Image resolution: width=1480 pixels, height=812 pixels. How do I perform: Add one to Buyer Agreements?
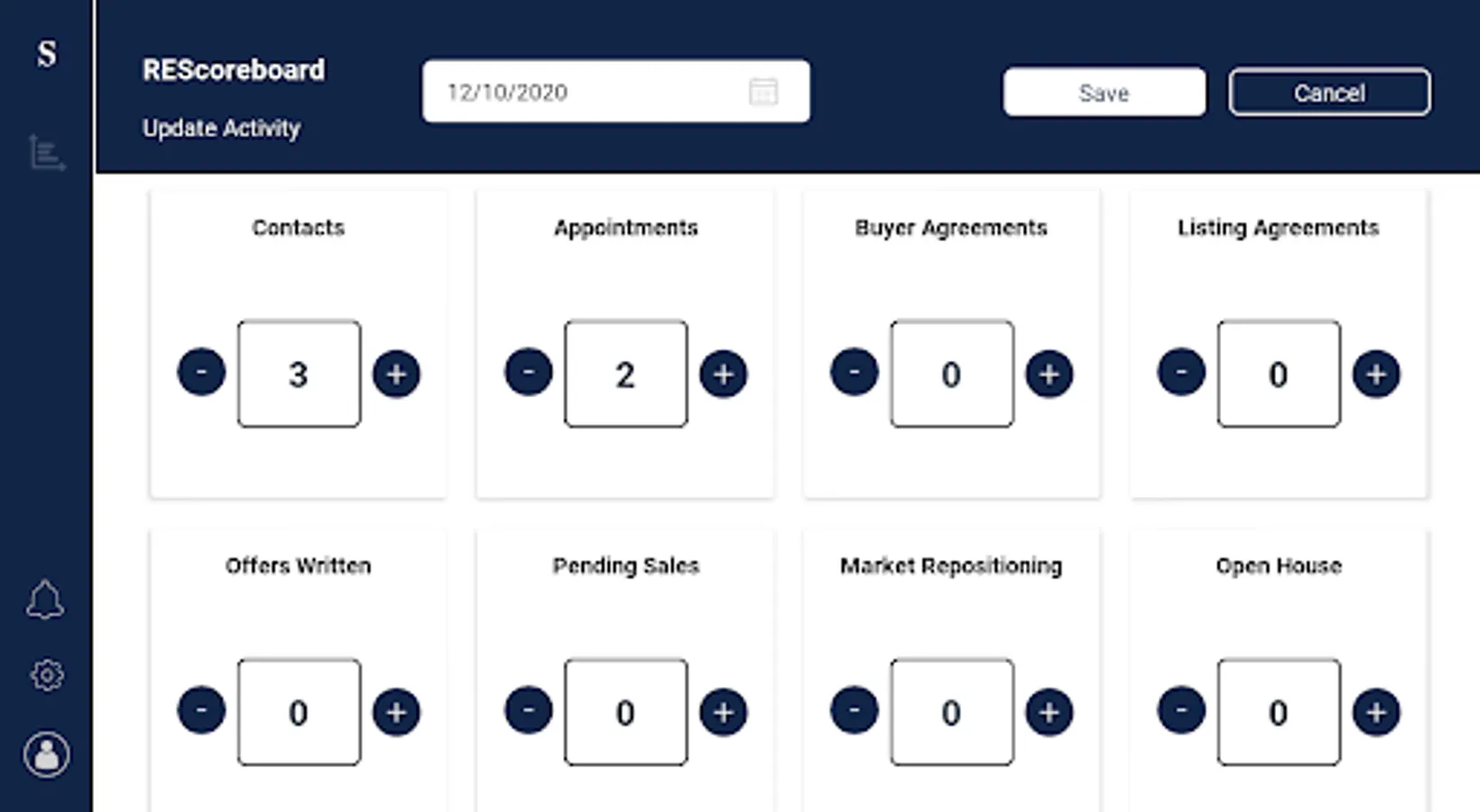tap(1049, 374)
